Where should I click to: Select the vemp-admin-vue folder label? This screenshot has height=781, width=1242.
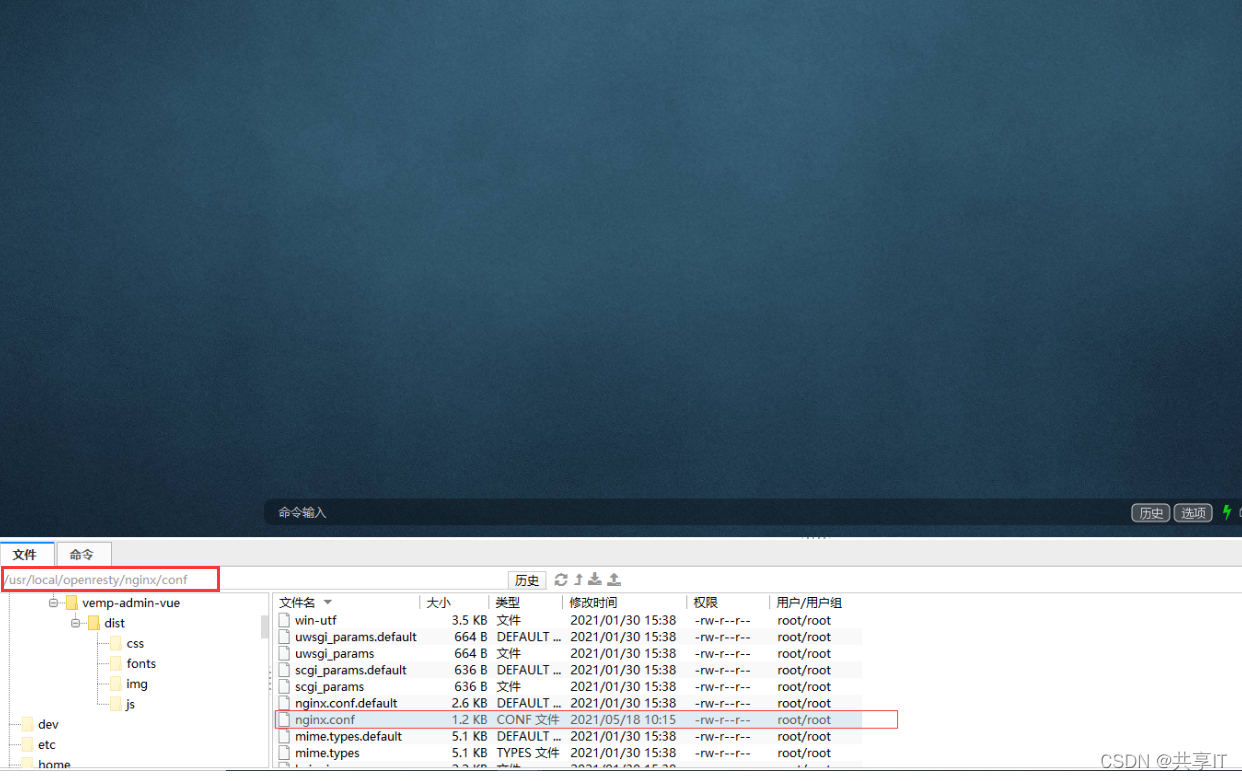pos(131,603)
